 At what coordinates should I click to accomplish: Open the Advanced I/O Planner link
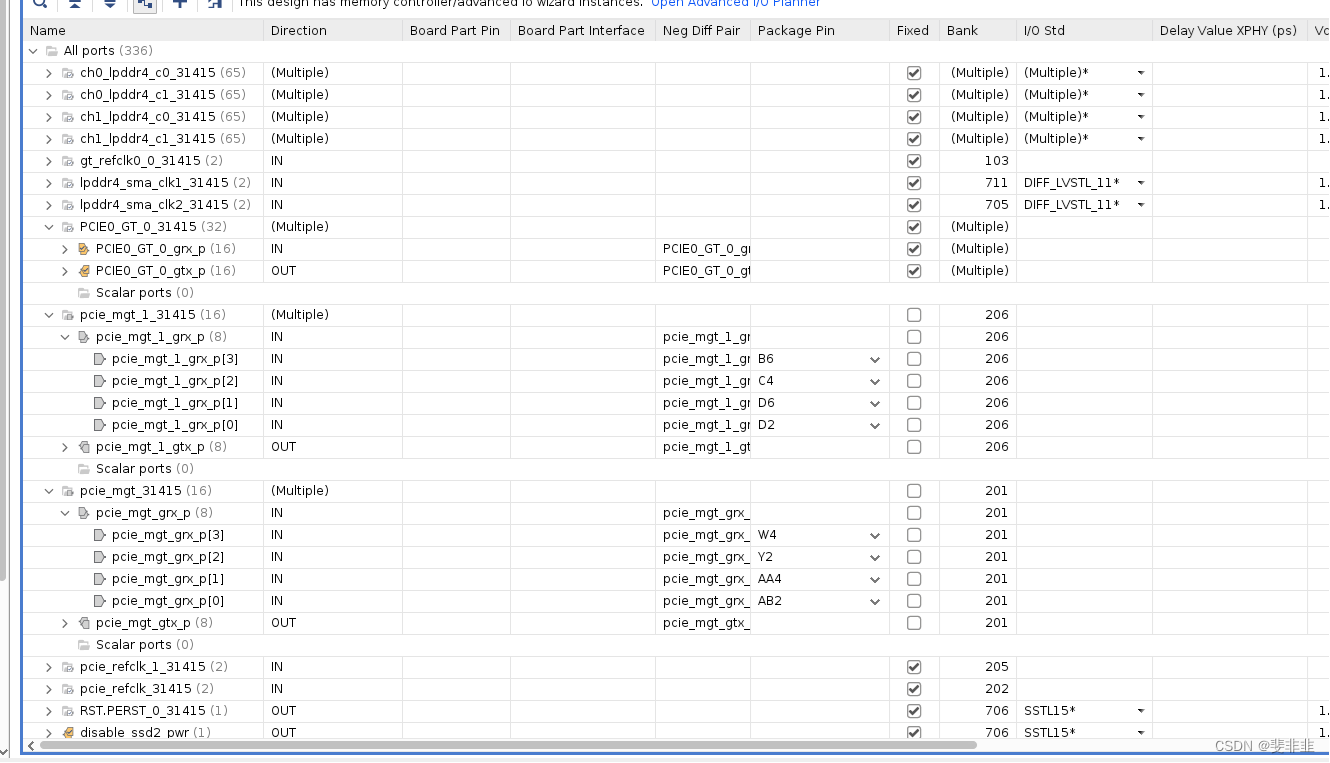click(x=736, y=4)
